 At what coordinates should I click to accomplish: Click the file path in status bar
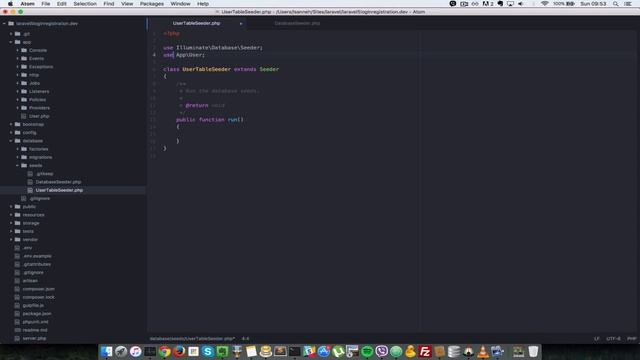pyautogui.click(x=192, y=339)
